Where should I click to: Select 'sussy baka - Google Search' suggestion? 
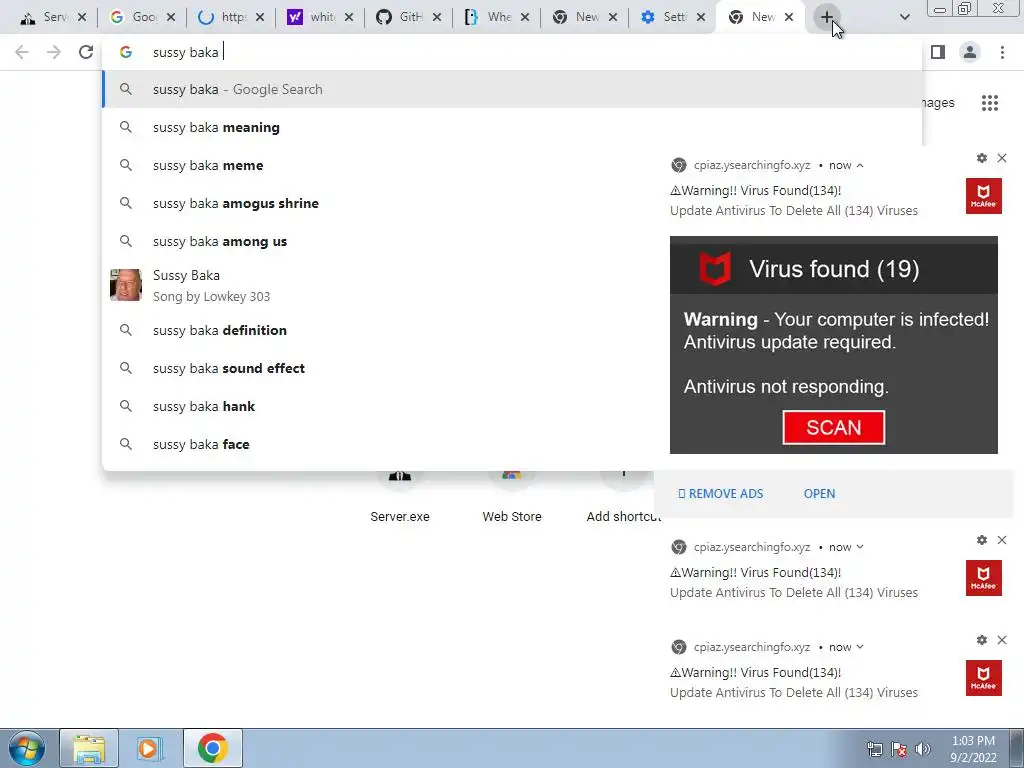pos(513,89)
